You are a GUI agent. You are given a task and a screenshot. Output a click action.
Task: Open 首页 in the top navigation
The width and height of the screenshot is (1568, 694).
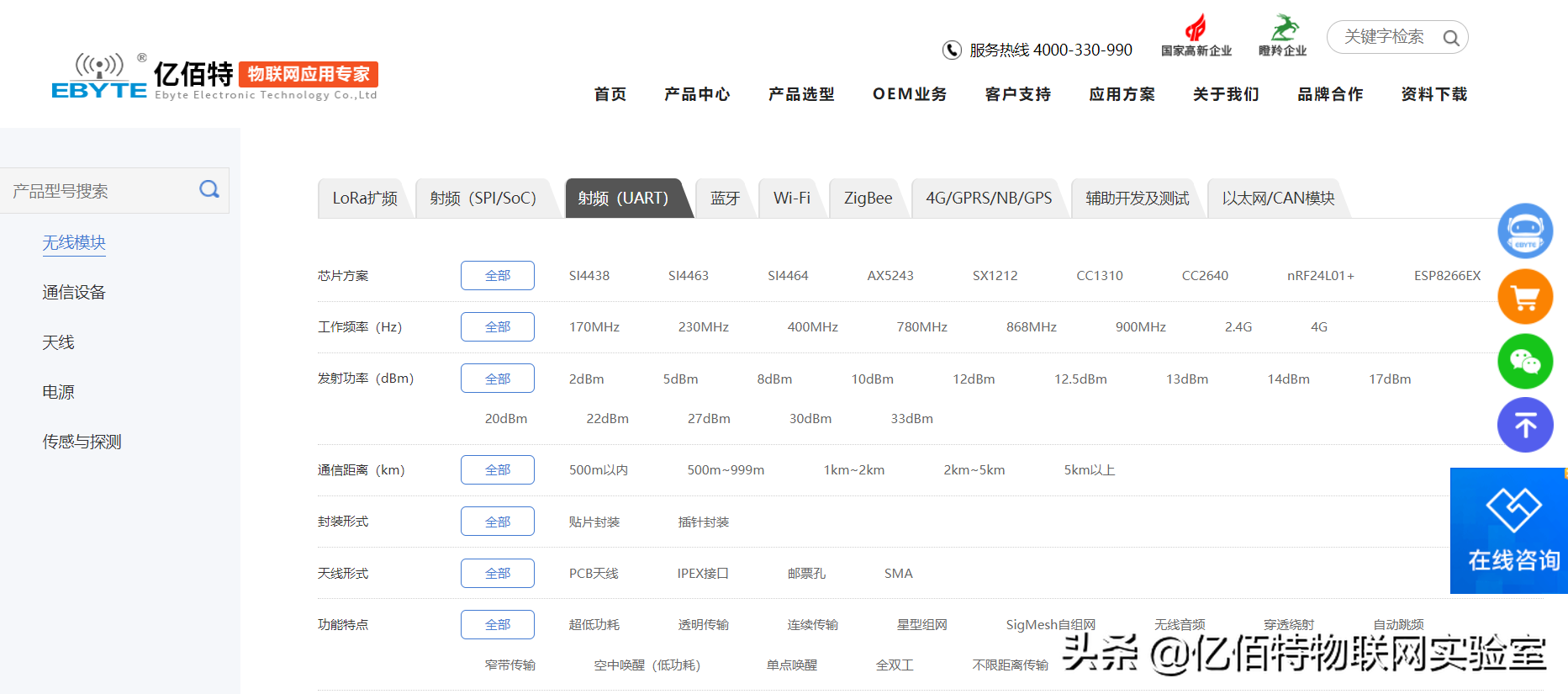click(x=610, y=94)
